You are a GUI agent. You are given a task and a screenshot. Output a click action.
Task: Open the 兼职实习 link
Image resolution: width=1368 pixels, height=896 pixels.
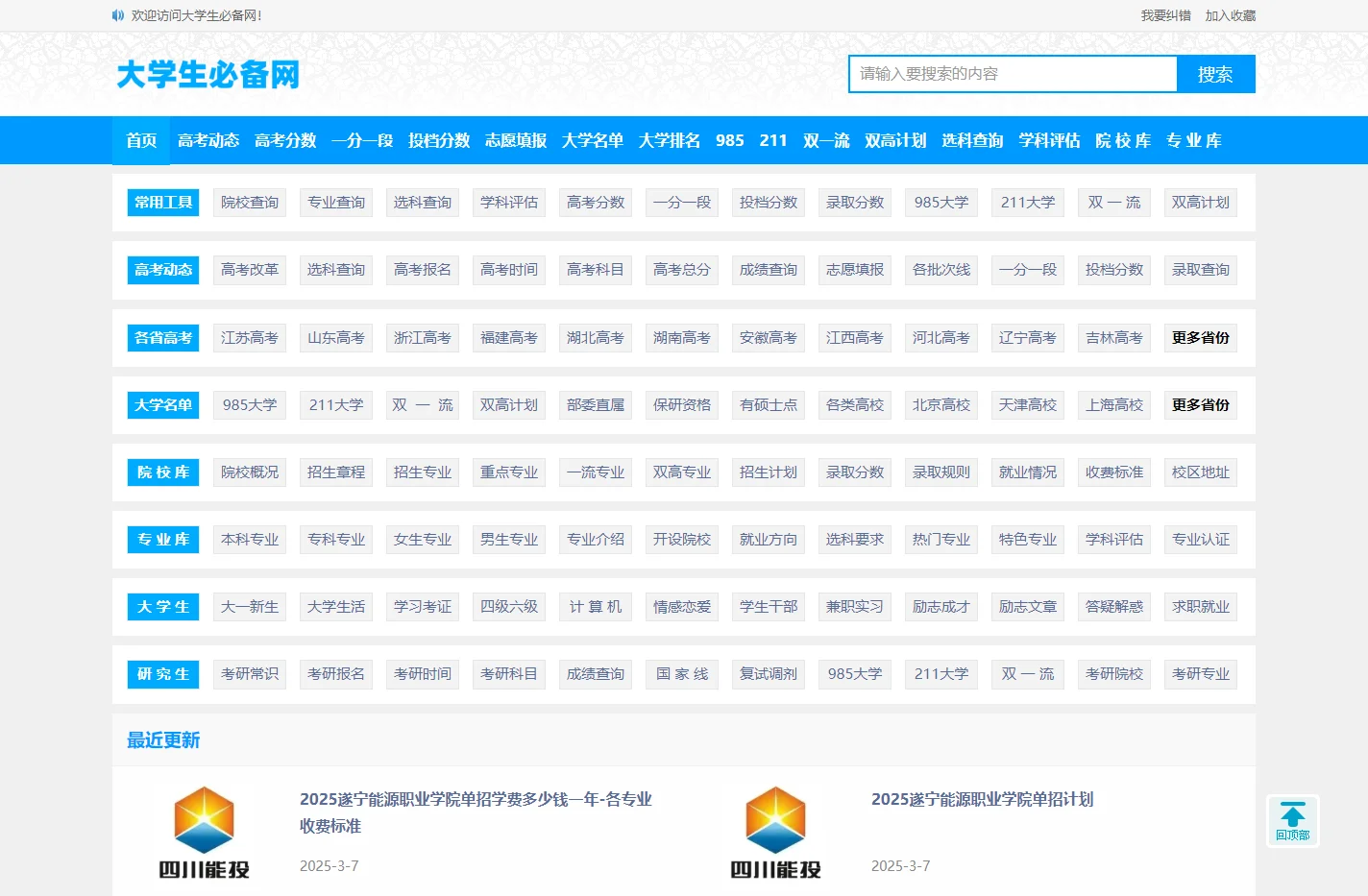[855, 607]
